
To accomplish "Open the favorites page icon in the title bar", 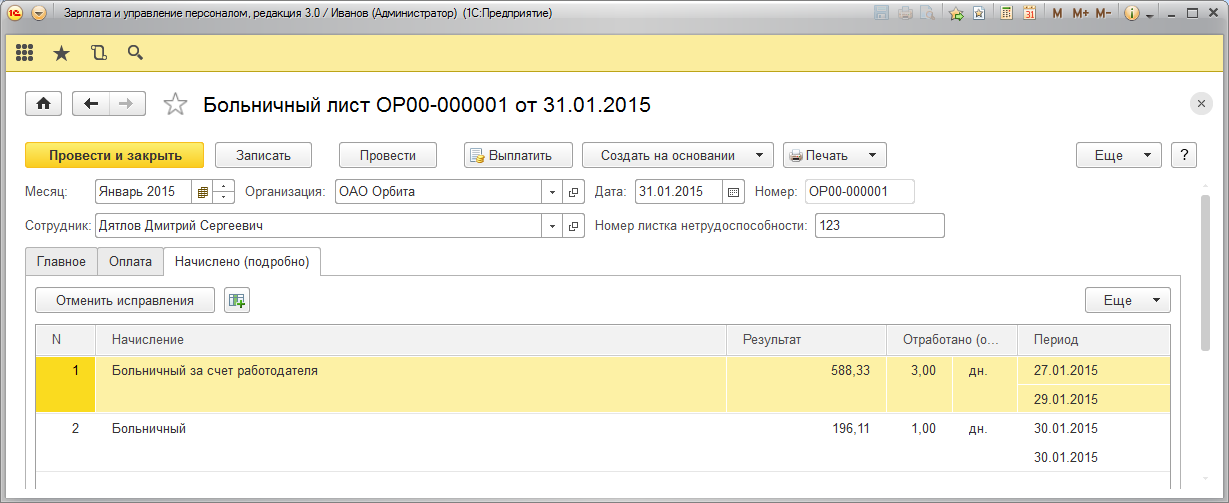I will pos(979,14).
